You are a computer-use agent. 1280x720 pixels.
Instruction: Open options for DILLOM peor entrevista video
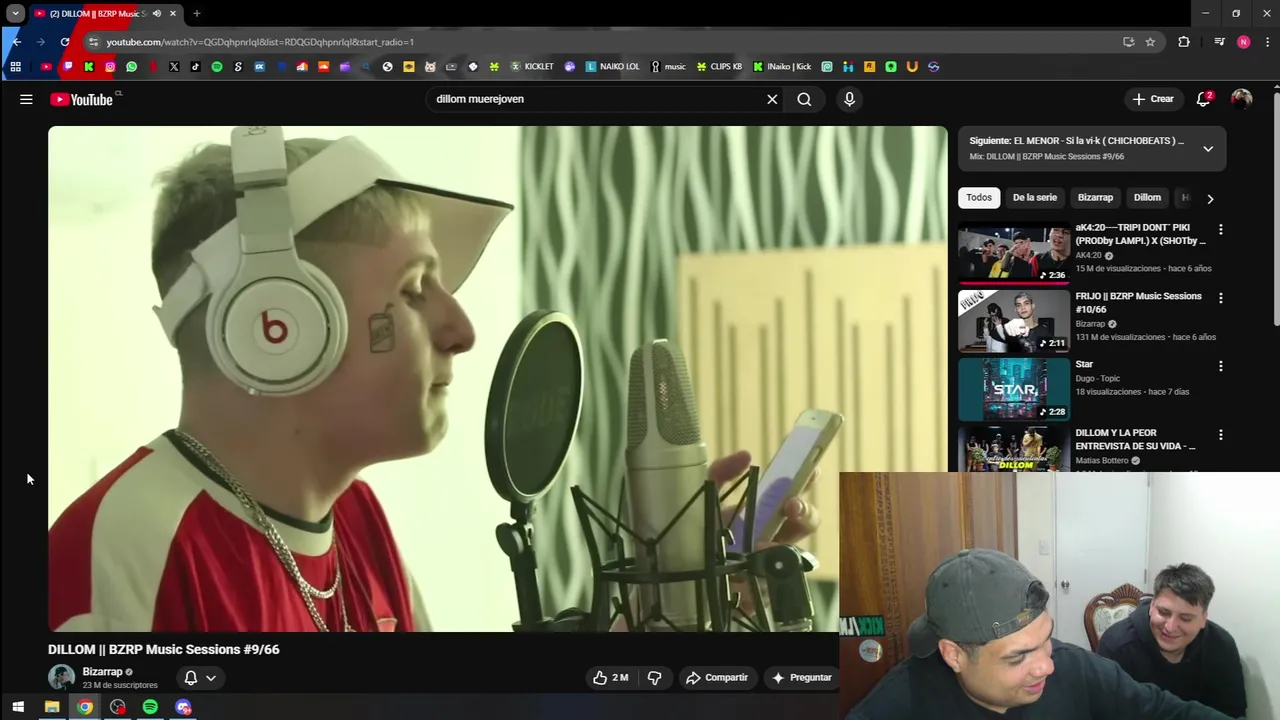[x=1220, y=435]
